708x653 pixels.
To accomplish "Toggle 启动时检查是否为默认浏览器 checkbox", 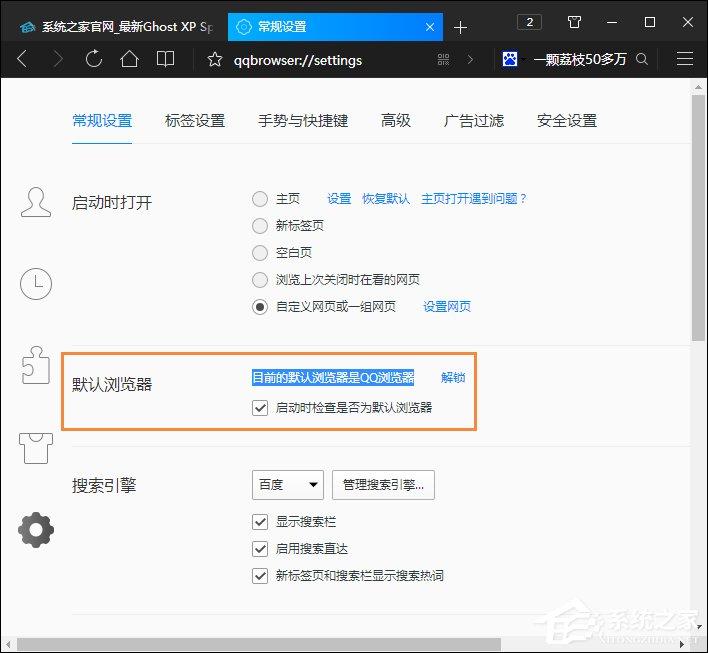I will coord(260,408).
